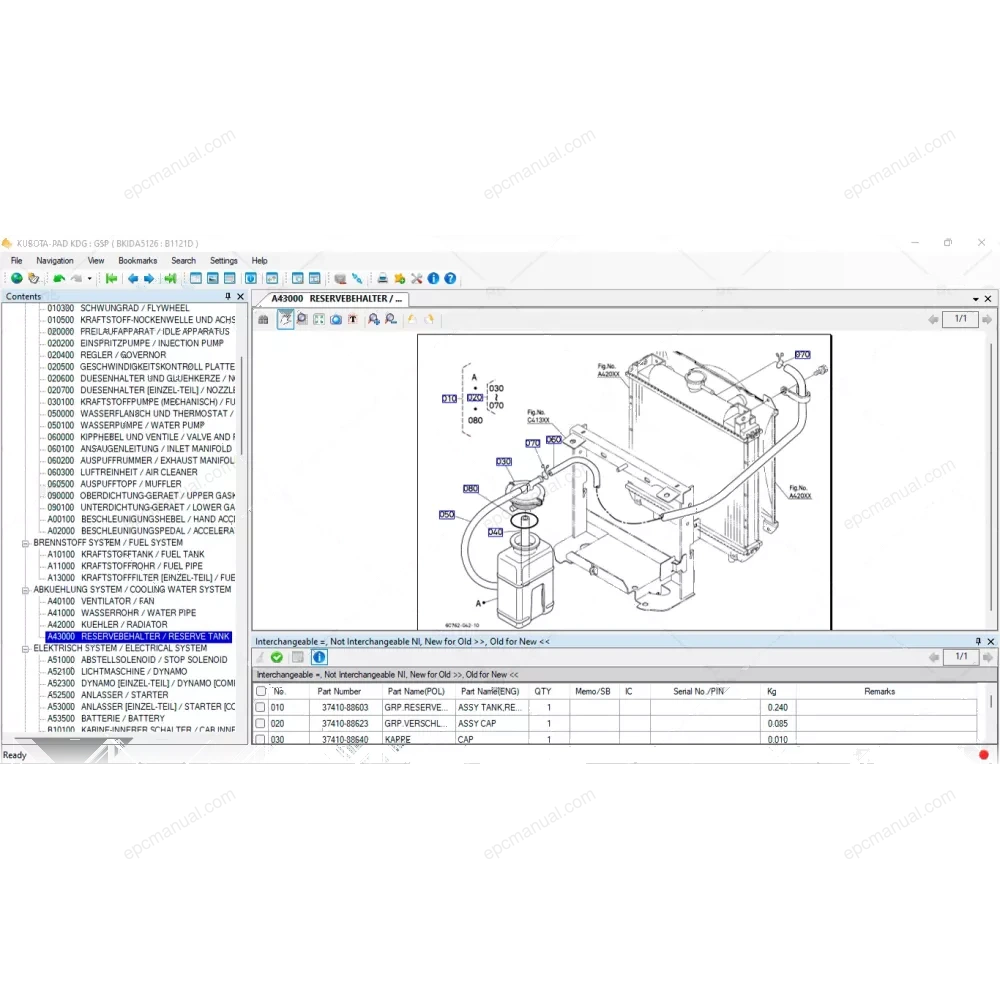The width and height of the screenshot is (1000, 1000).
Task: Select 060500 AUSPUFFTOPF / MUFFLER entry
Action: (114, 483)
